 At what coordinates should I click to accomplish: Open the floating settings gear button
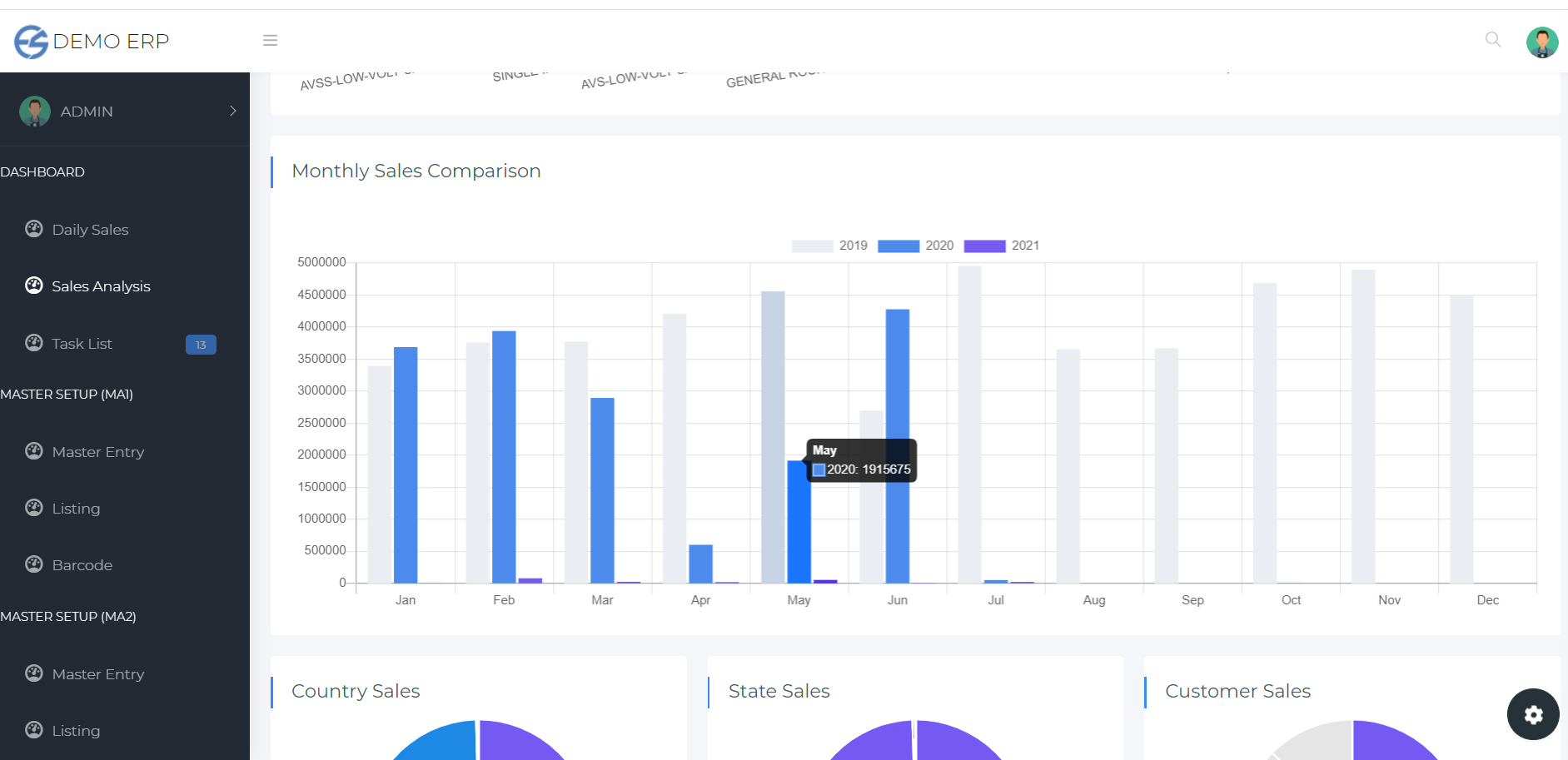click(1532, 714)
